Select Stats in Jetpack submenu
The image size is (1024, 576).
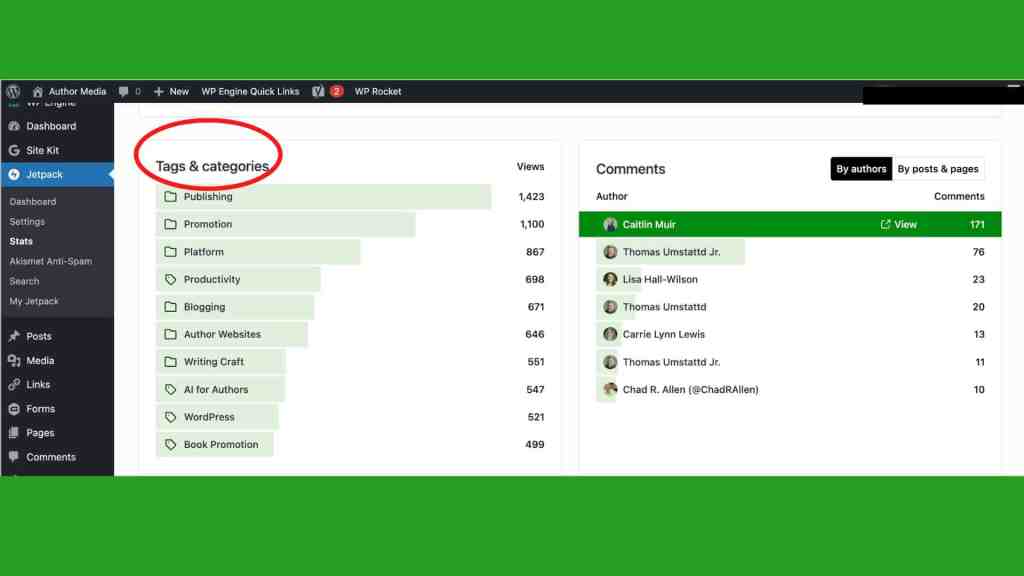(x=21, y=241)
